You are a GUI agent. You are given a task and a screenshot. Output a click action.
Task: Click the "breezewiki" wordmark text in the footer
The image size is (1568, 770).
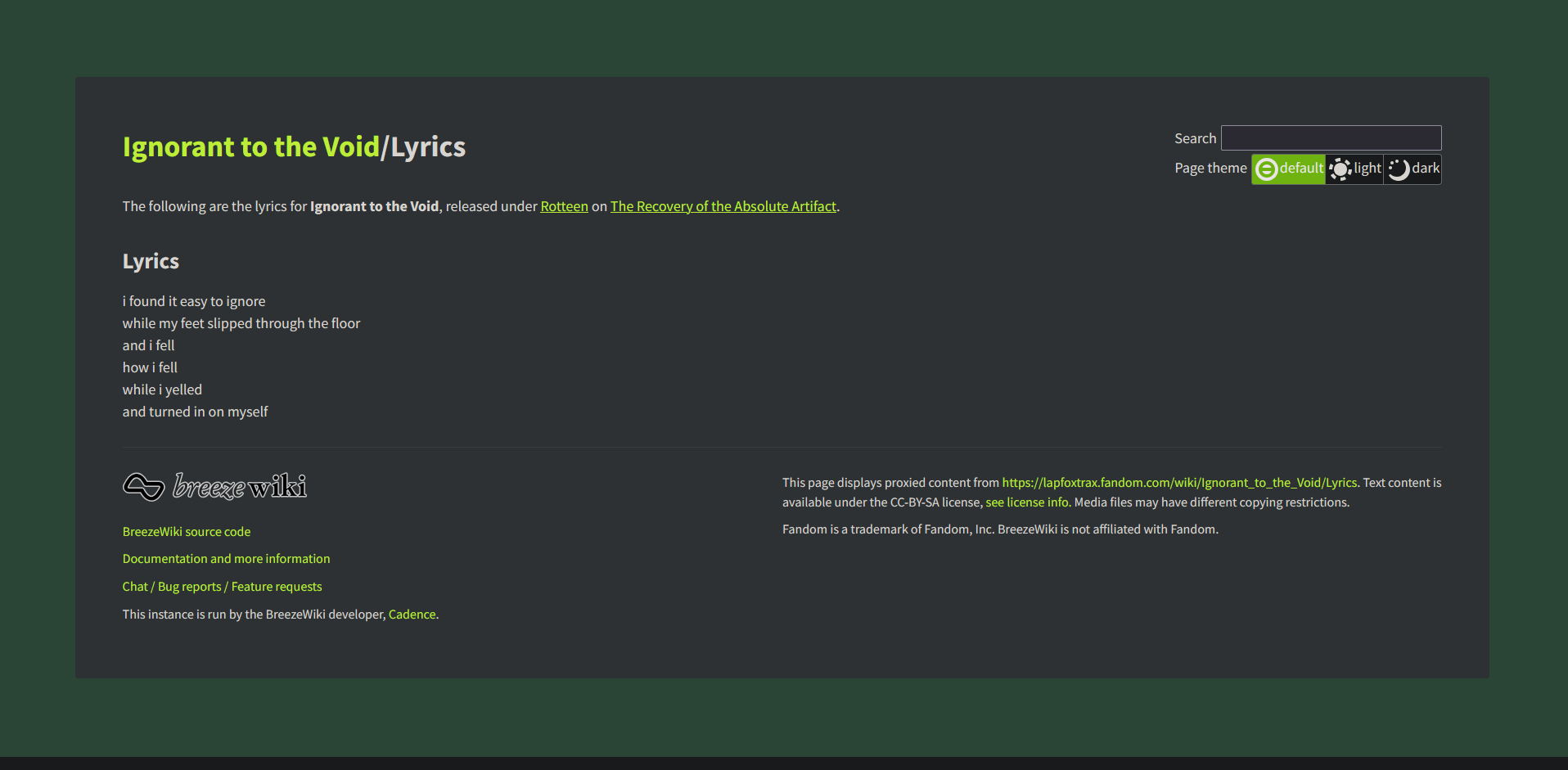[x=240, y=487]
